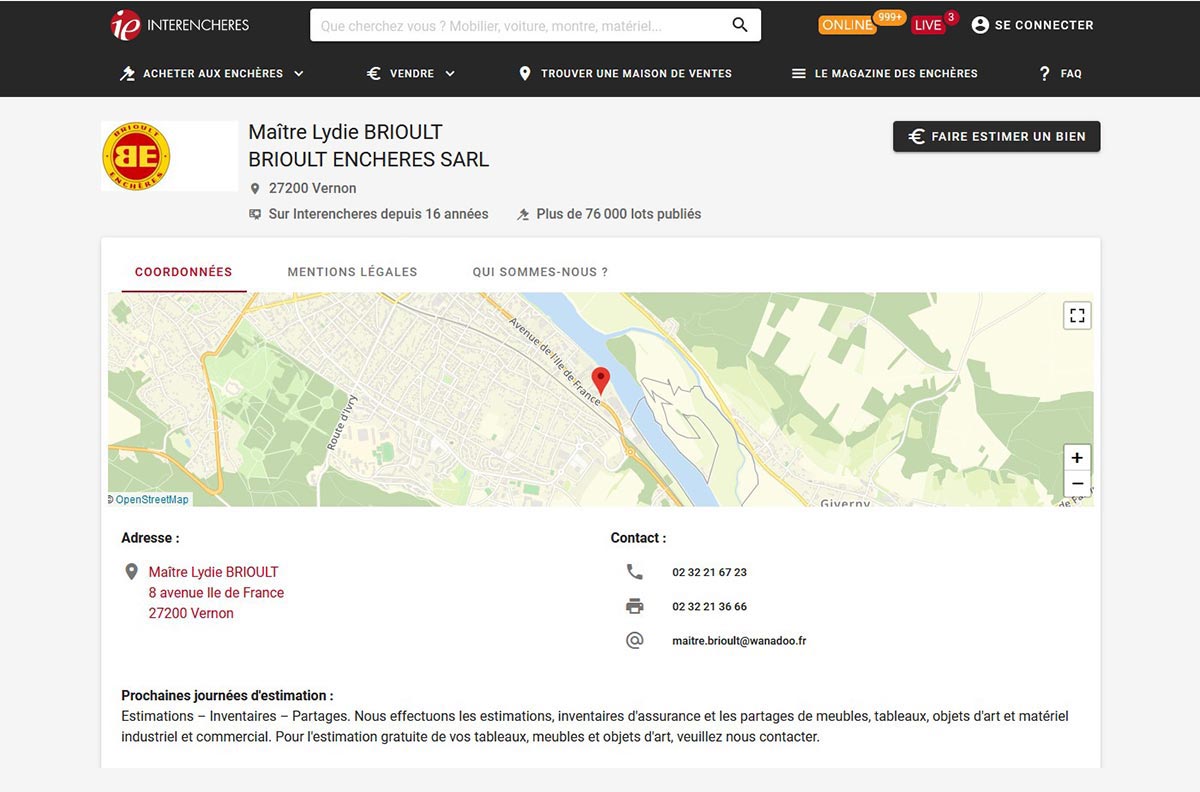Switch to Qui sommes-nous tab

point(540,272)
